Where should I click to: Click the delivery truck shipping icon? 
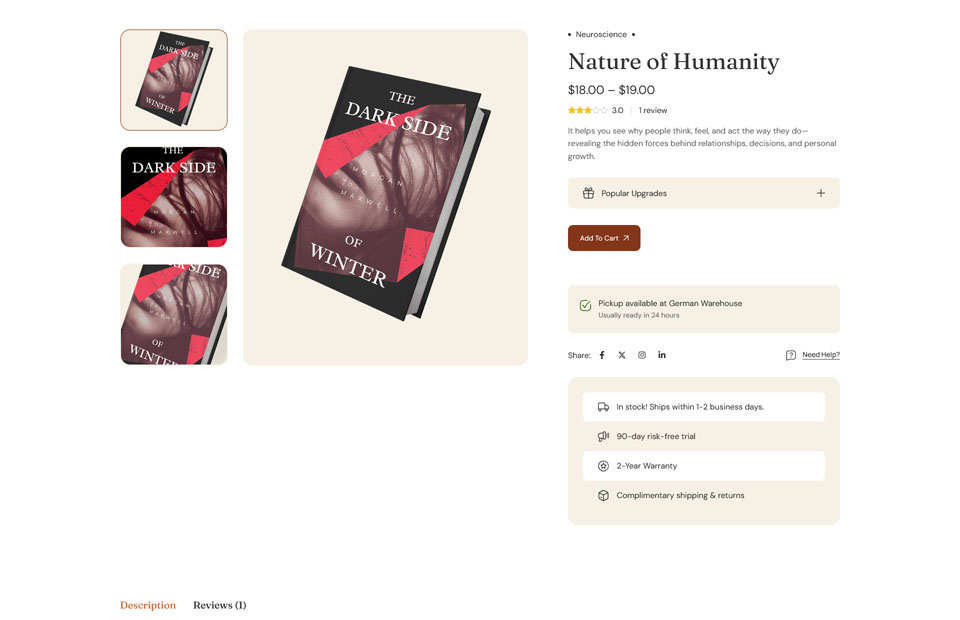603,407
